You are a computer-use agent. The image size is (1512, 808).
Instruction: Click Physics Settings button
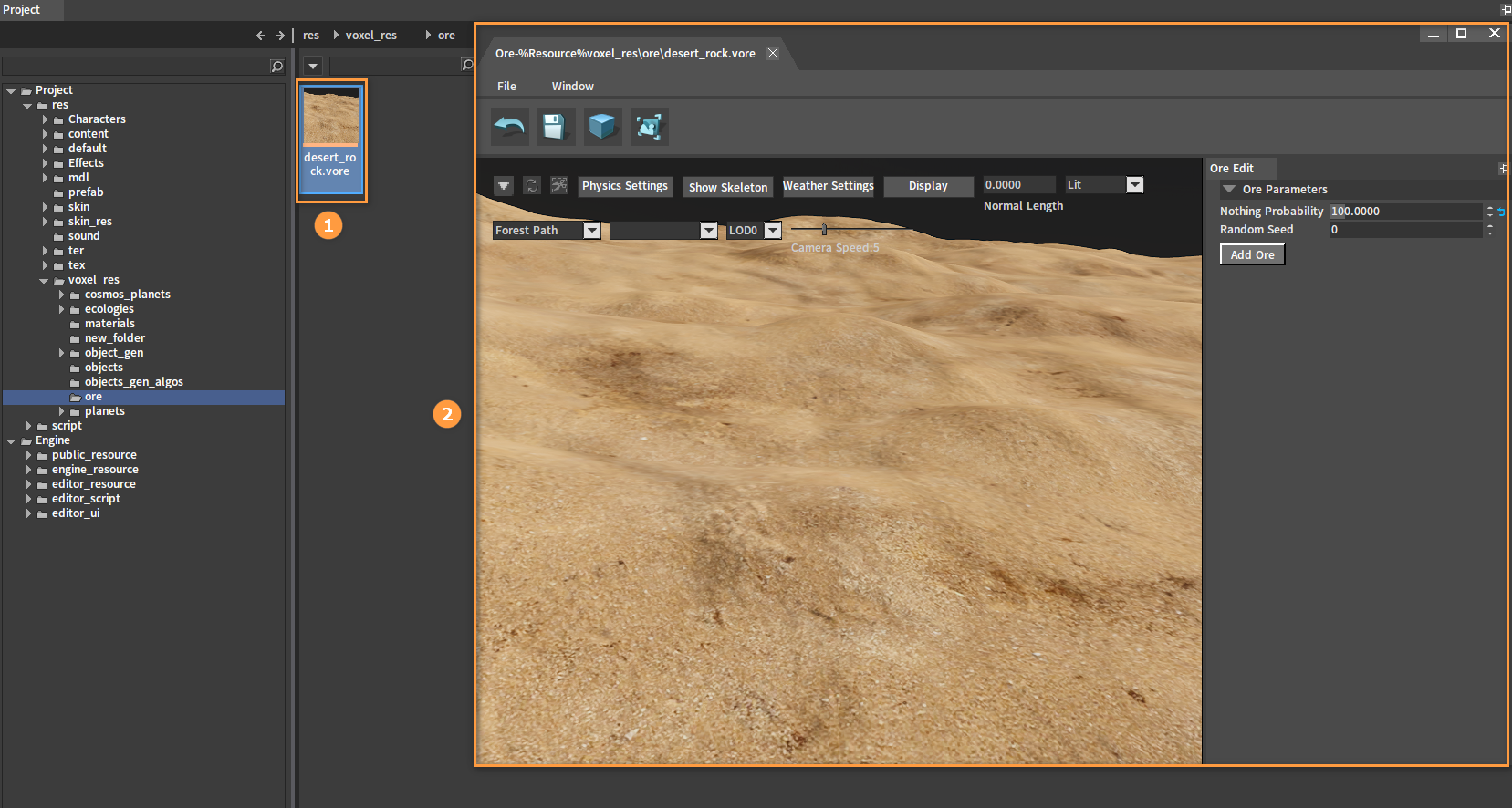click(x=625, y=186)
